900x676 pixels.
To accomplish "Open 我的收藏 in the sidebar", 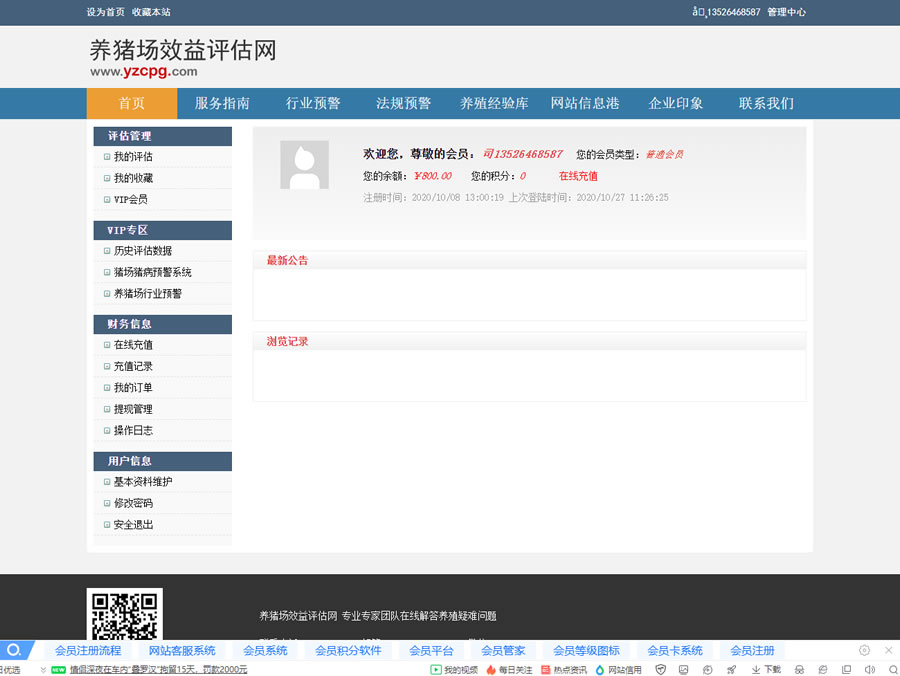I will (x=133, y=178).
